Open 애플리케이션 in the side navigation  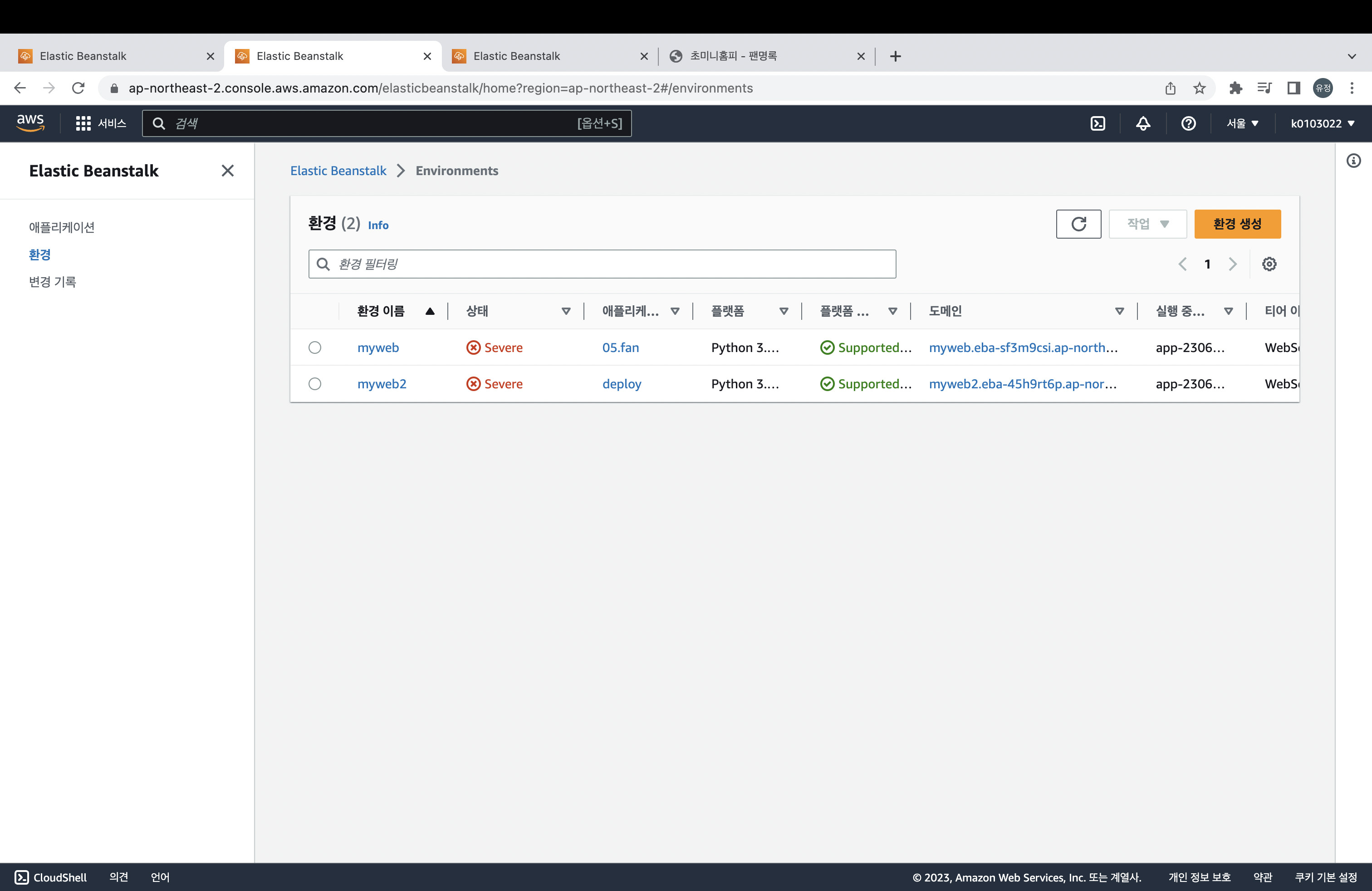pyautogui.click(x=62, y=227)
